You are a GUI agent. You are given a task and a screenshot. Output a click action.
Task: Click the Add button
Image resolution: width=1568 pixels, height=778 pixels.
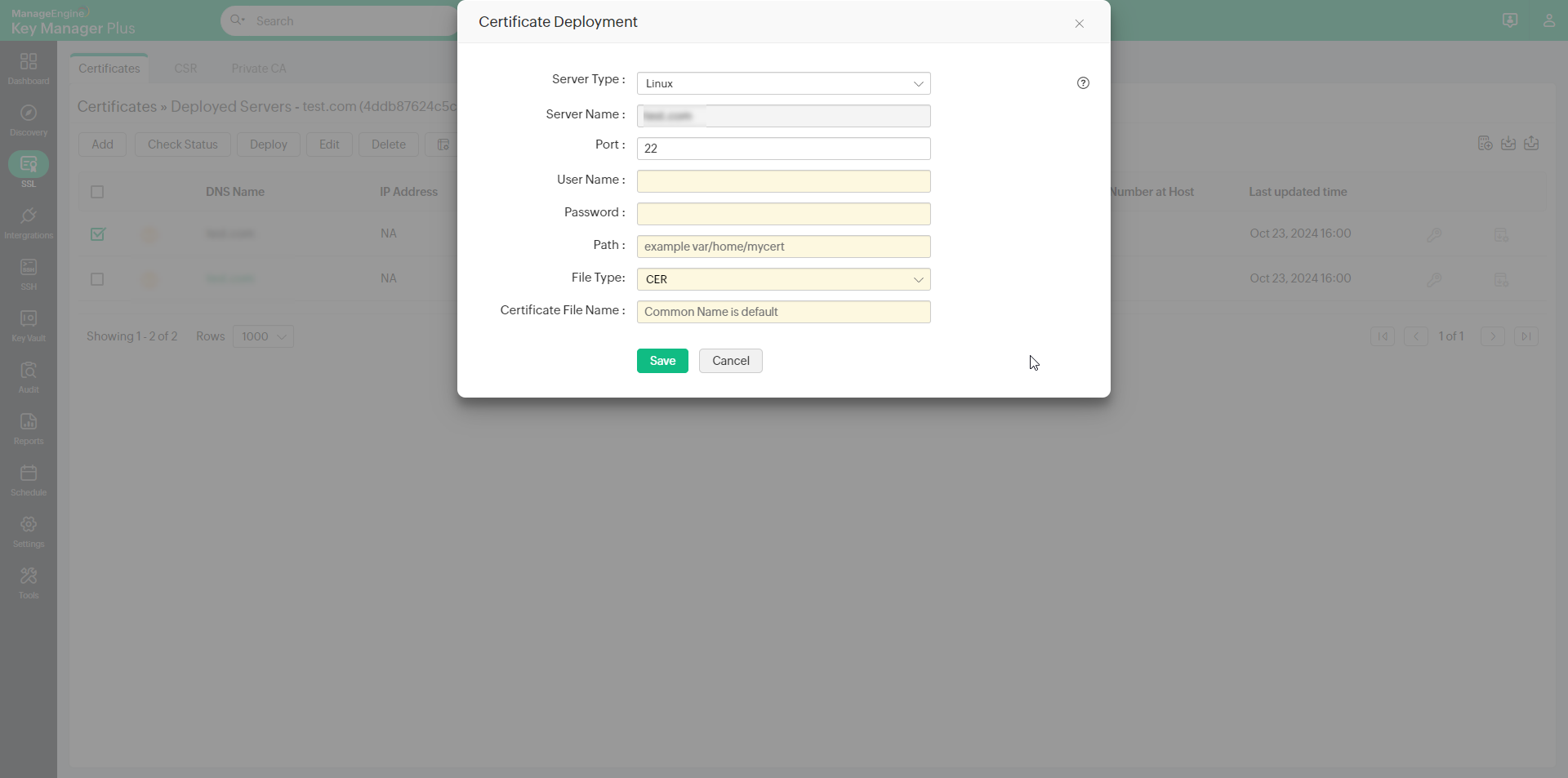point(102,144)
